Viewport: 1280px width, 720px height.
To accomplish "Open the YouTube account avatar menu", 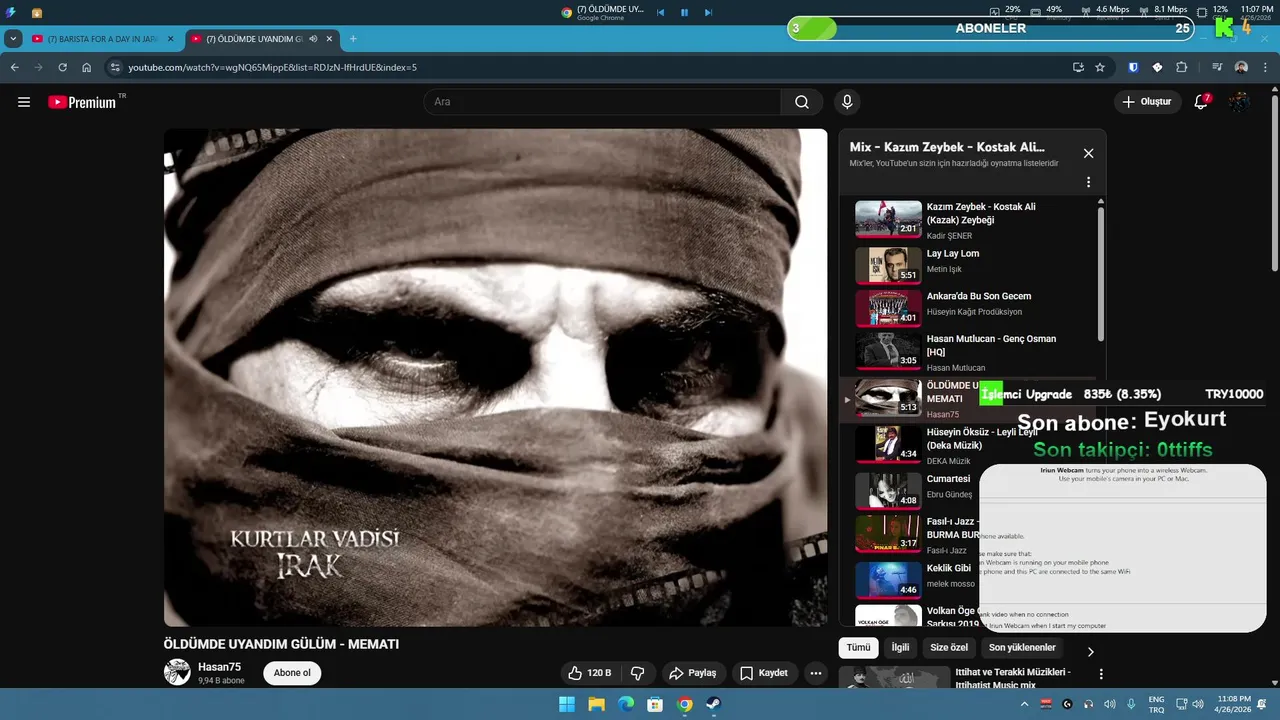I will coord(1239,102).
